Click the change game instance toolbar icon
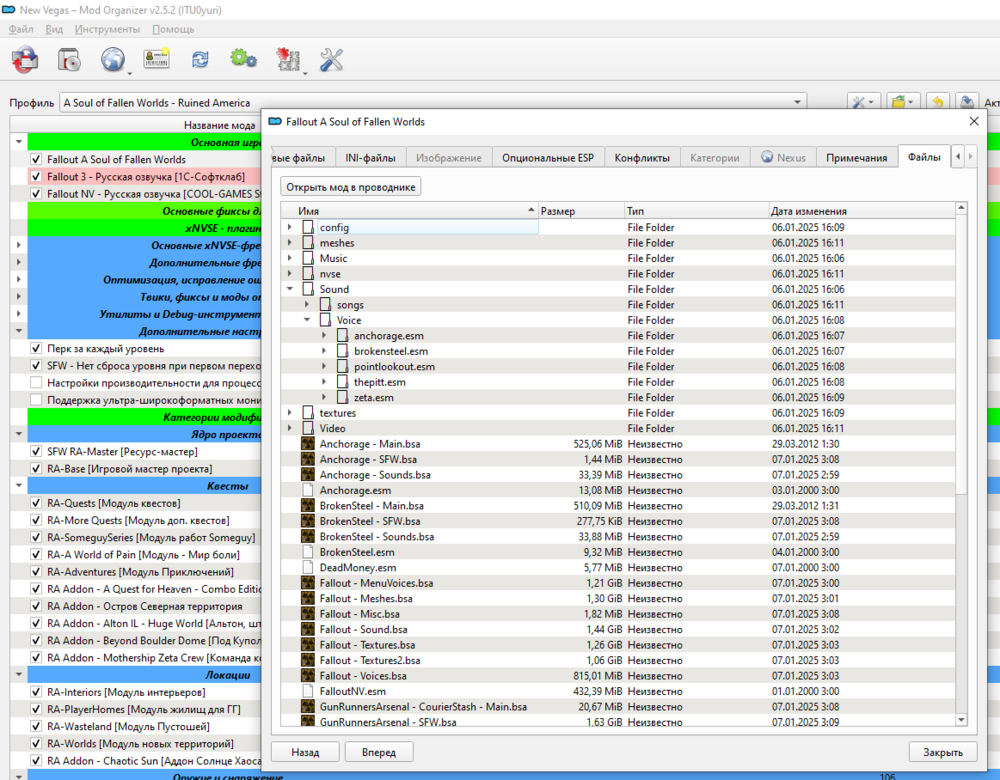The height and width of the screenshot is (780, 1000). pos(25,60)
